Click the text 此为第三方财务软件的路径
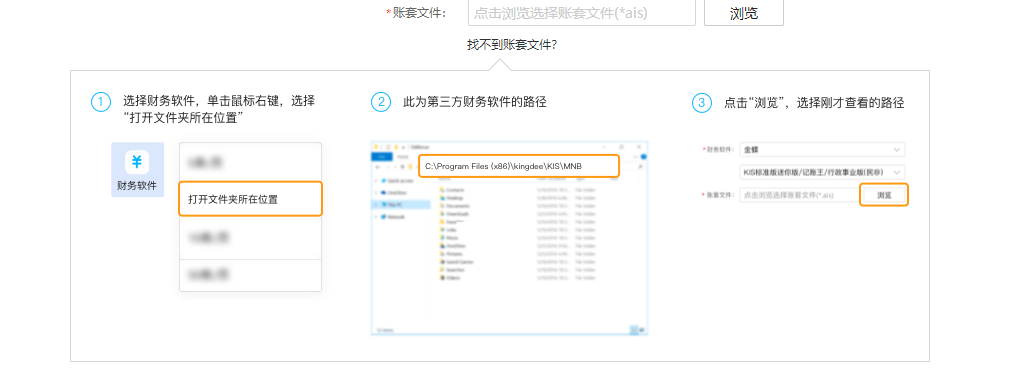Screen dimensions: 1023x380 (475, 102)
